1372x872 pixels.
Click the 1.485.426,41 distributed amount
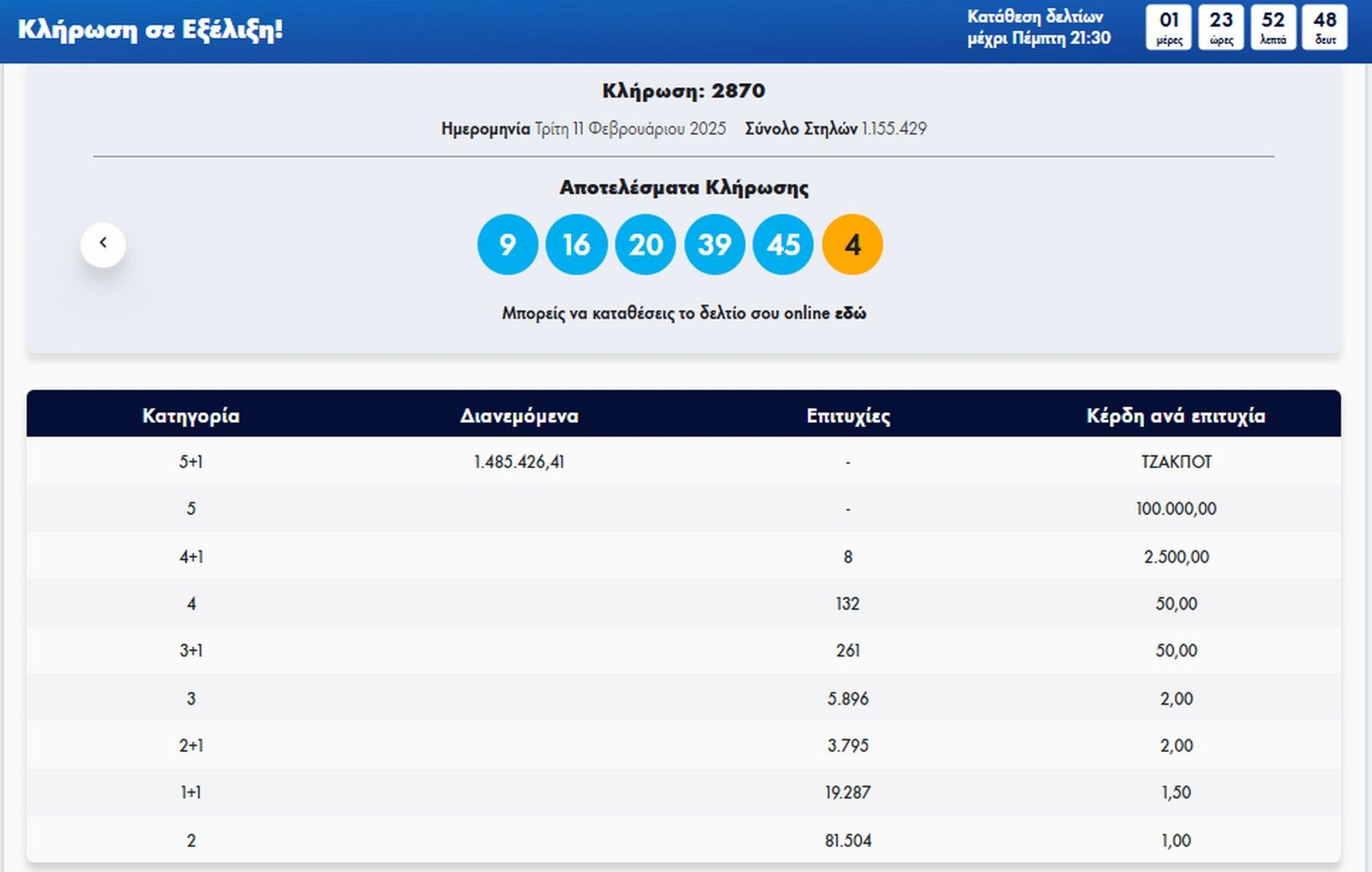click(519, 462)
